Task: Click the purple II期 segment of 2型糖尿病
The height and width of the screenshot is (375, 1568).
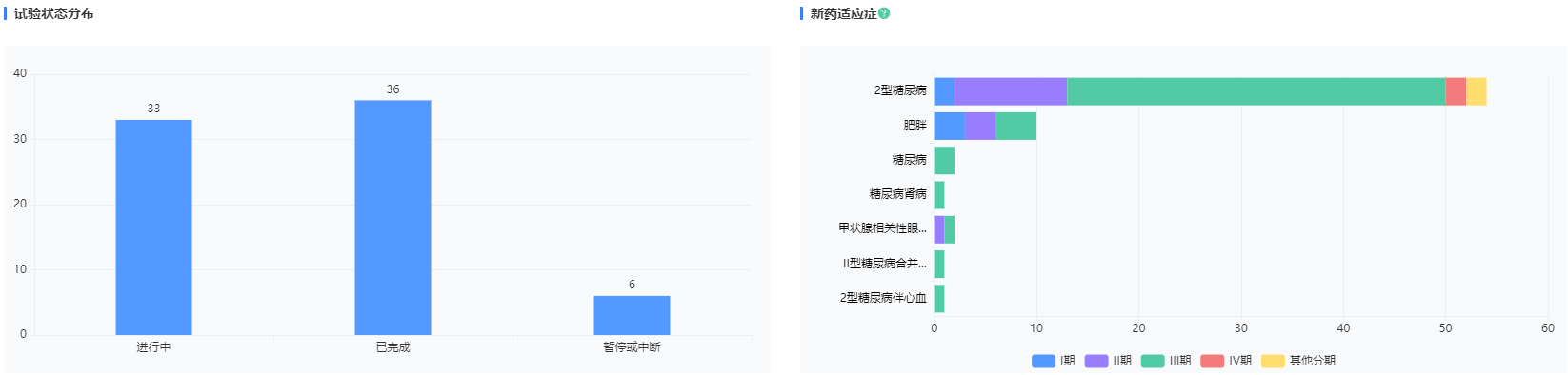Action: [x=1011, y=91]
